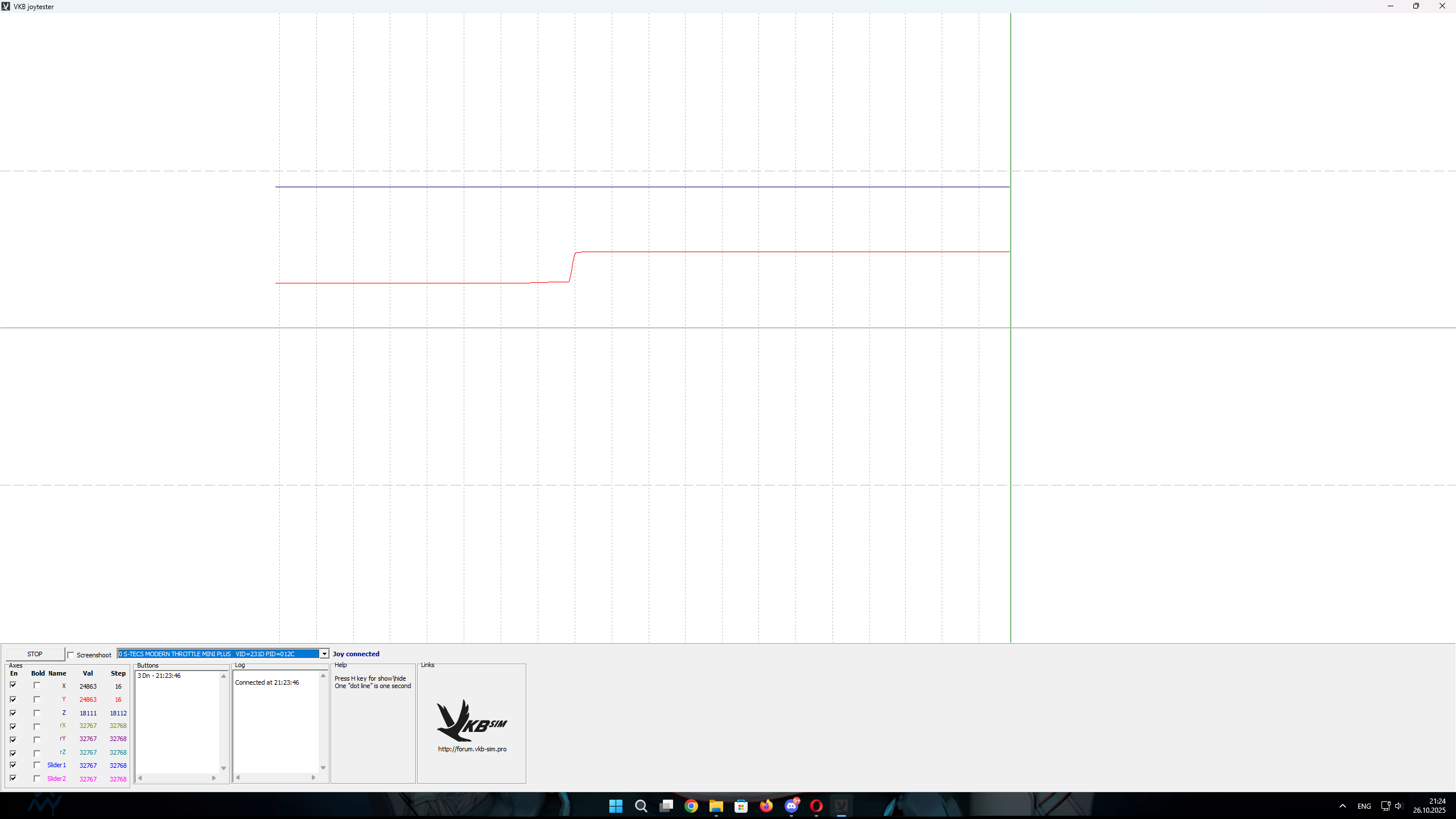Screen dimensions: 1456x819
Task: Disable the X axis En checkbox
Action: [x=13, y=685]
